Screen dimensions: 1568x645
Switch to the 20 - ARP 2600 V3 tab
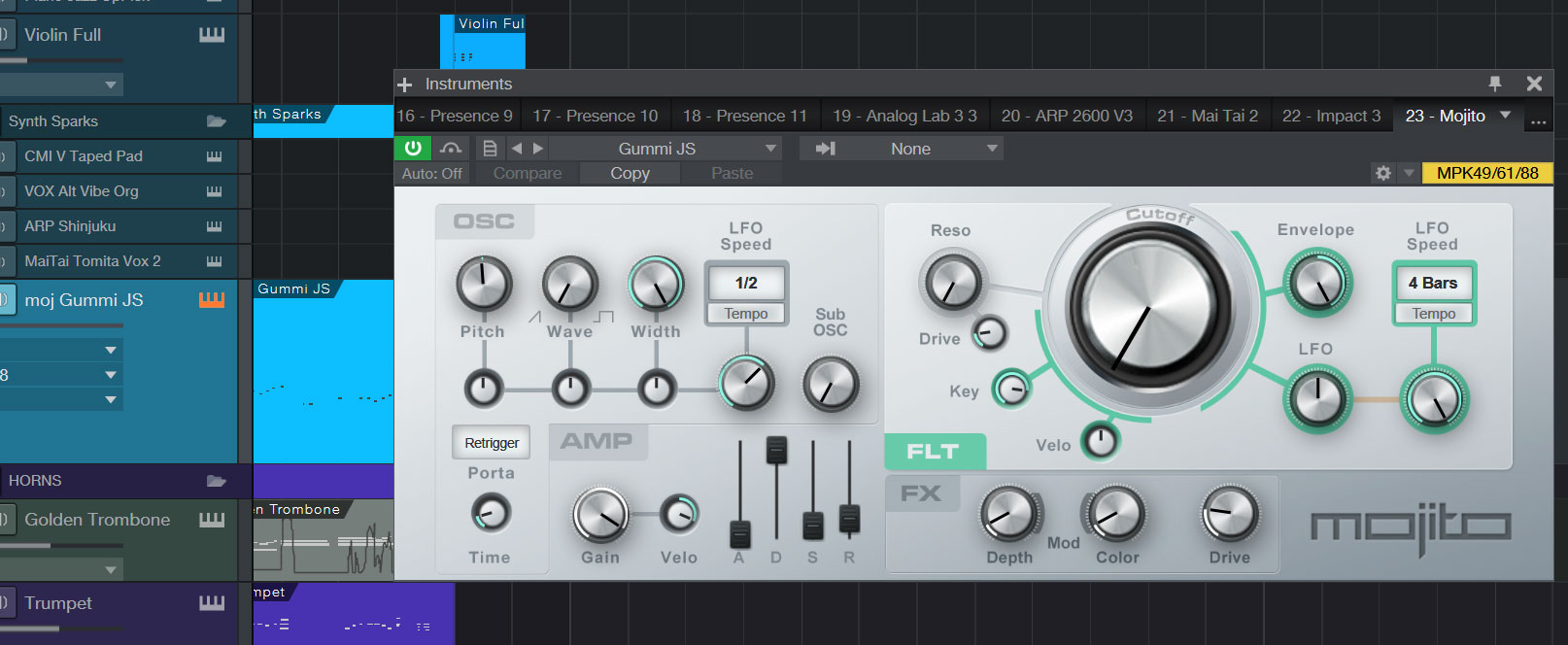(1067, 117)
